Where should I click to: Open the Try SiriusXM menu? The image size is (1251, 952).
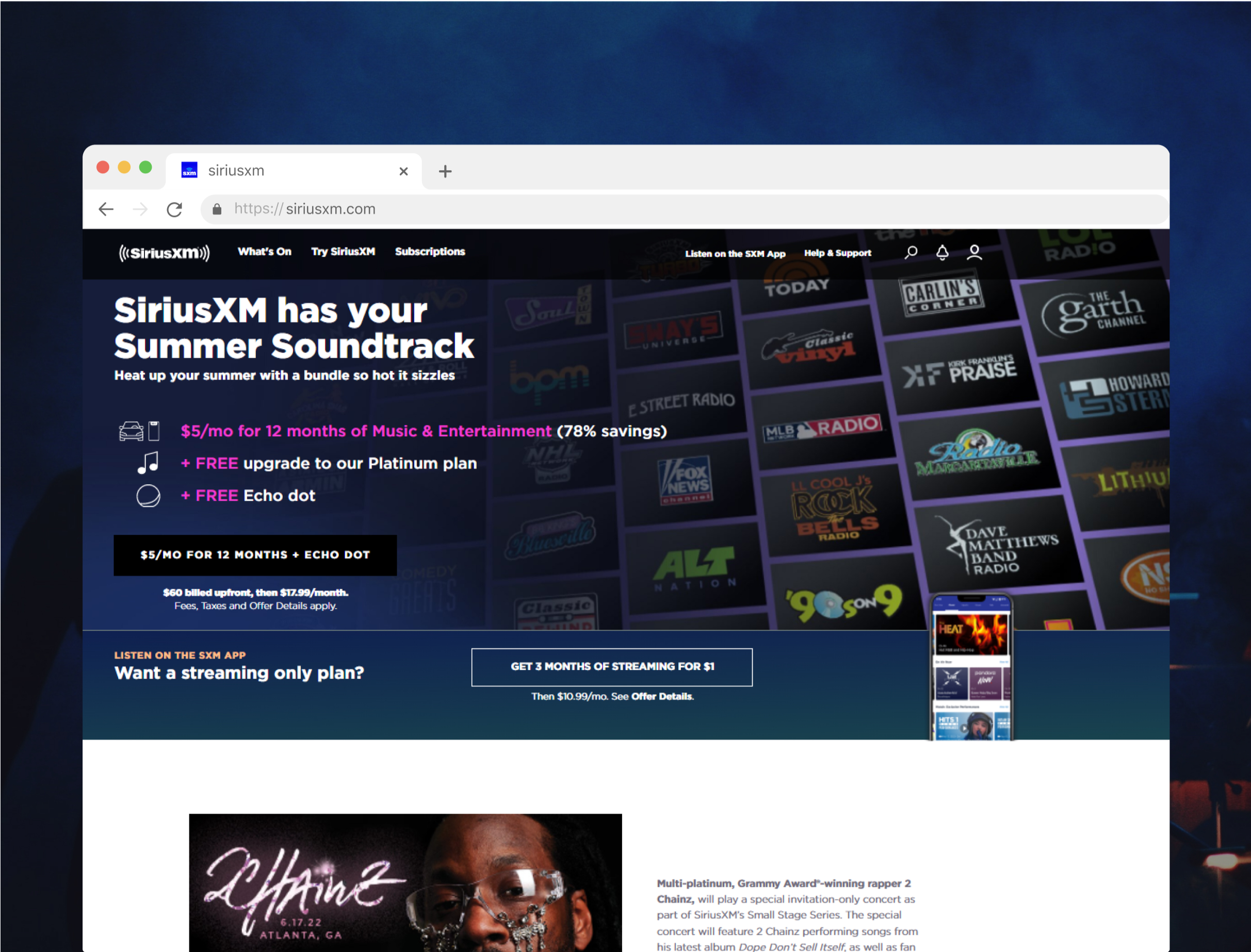(x=343, y=252)
